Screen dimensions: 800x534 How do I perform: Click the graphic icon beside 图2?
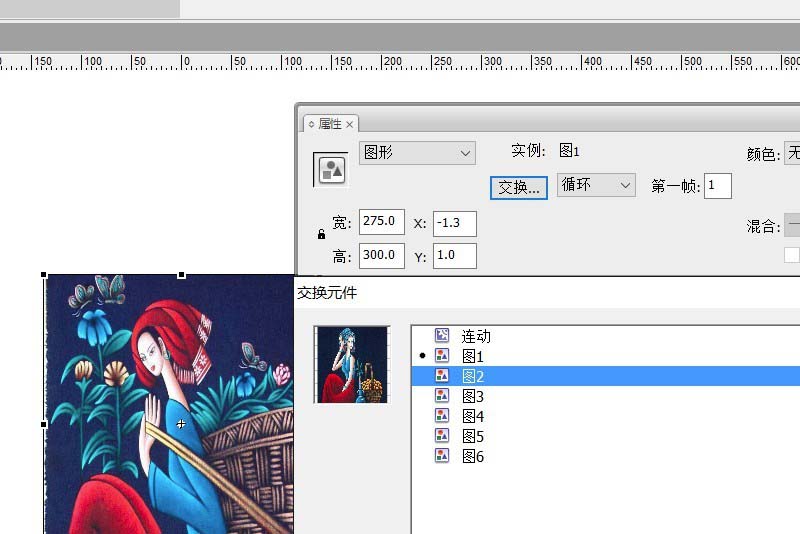point(442,376)
